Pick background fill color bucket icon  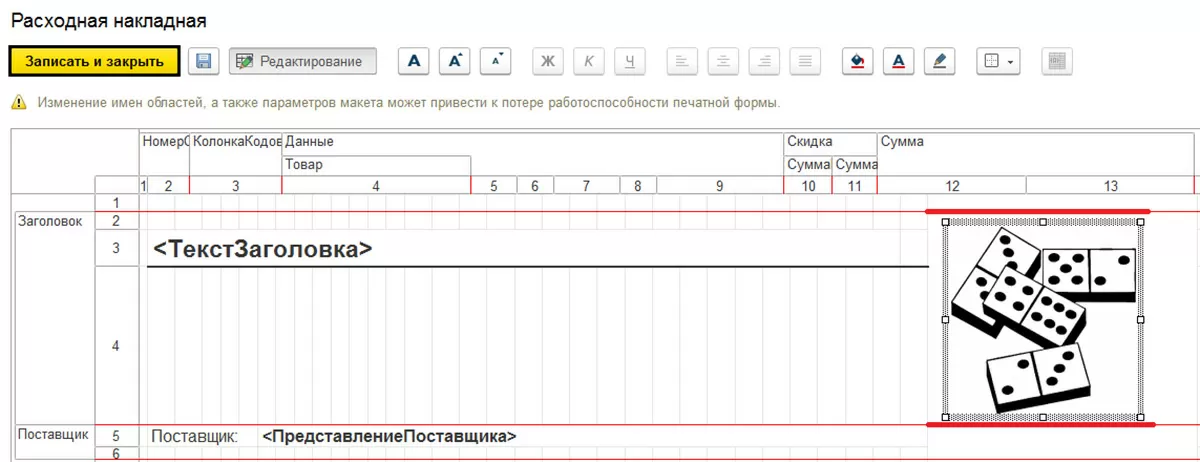click(857, 61)
